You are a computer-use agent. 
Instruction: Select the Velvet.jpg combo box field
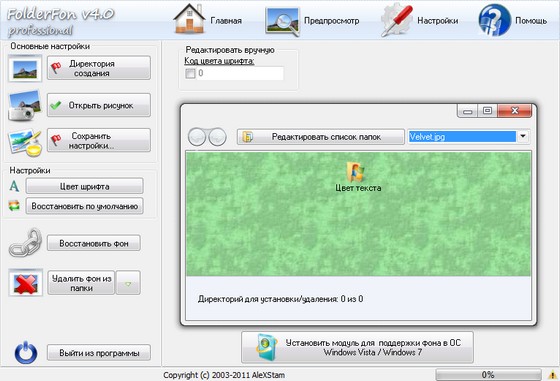click(469, 136)
